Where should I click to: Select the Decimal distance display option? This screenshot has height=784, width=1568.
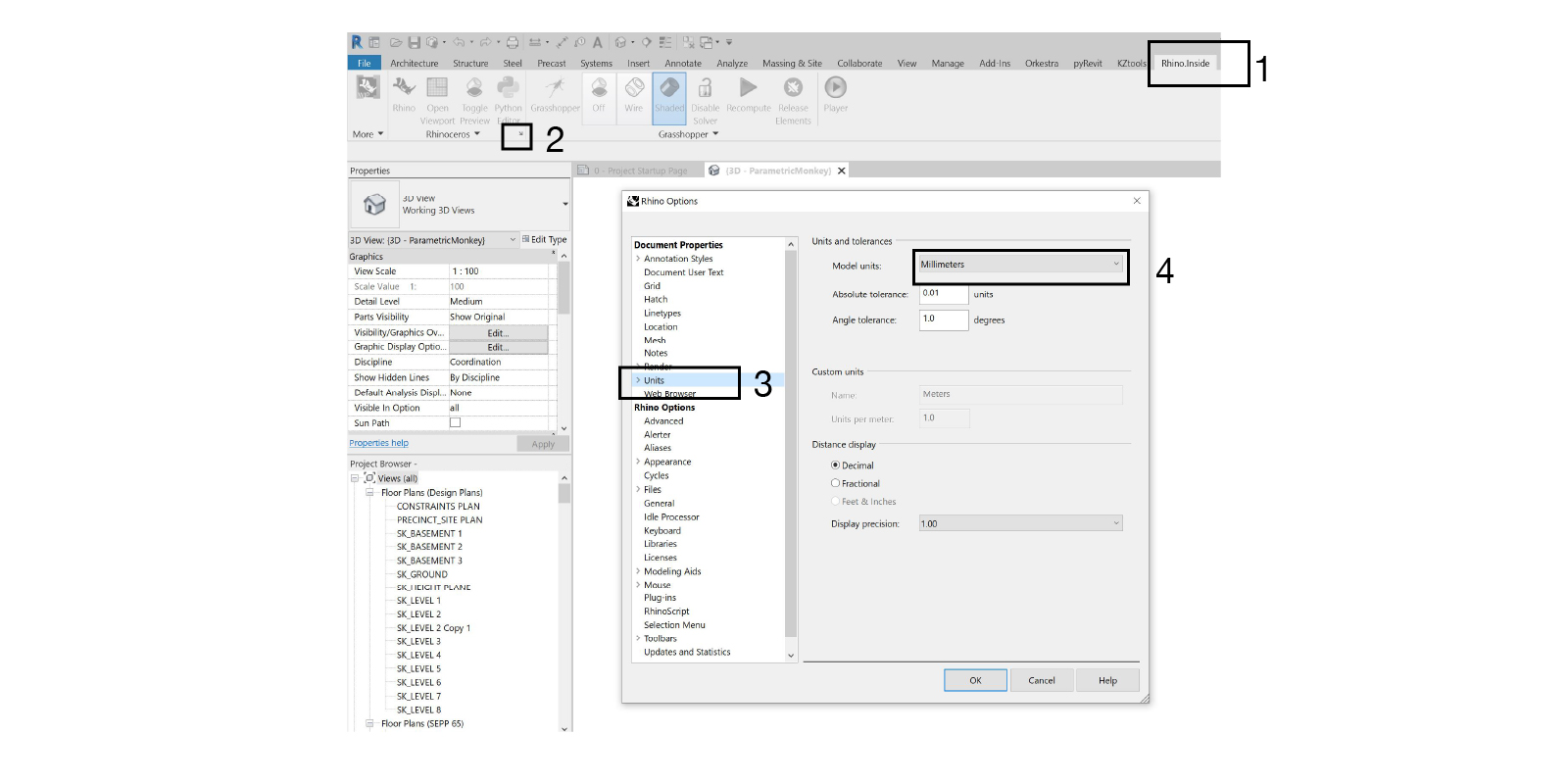[836, 465]
